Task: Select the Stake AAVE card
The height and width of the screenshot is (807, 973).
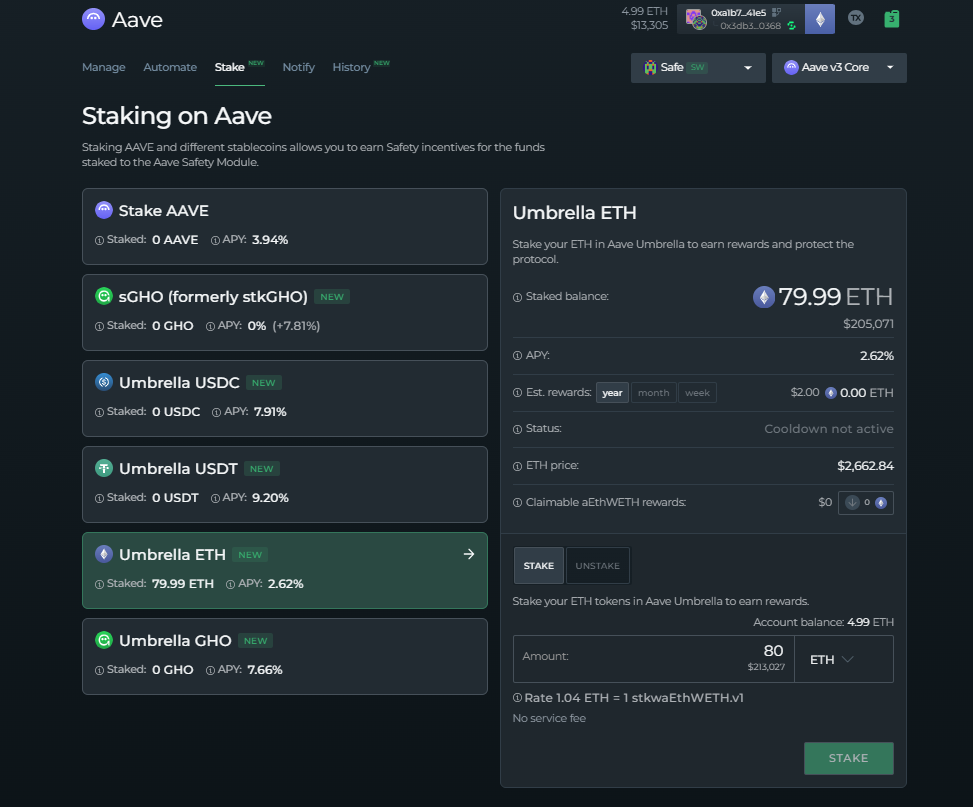Action: 285,227
